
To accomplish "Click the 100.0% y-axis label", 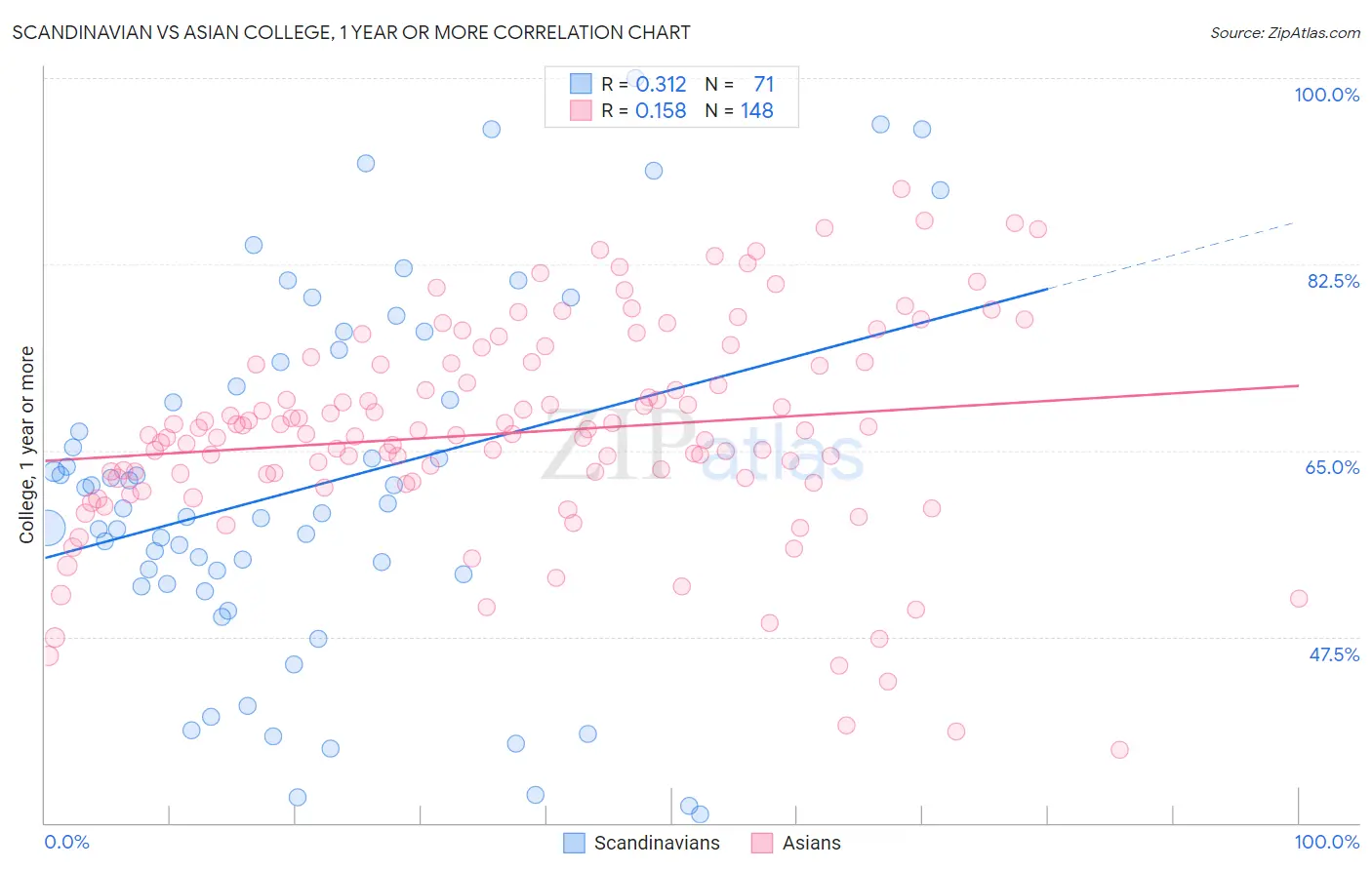I will point(1326,95).
